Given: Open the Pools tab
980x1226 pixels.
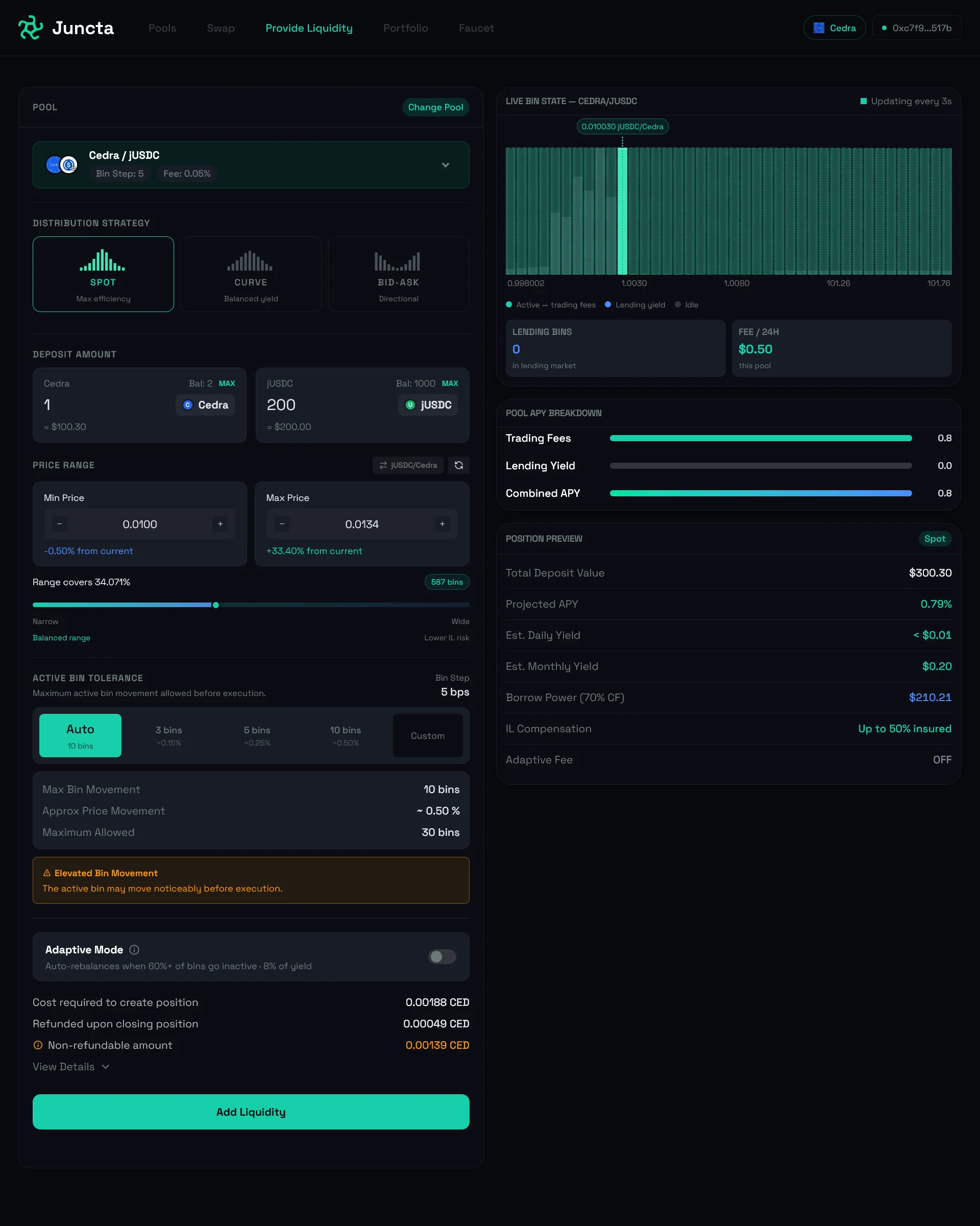Looking at the screenshot, I should [162, 28].
